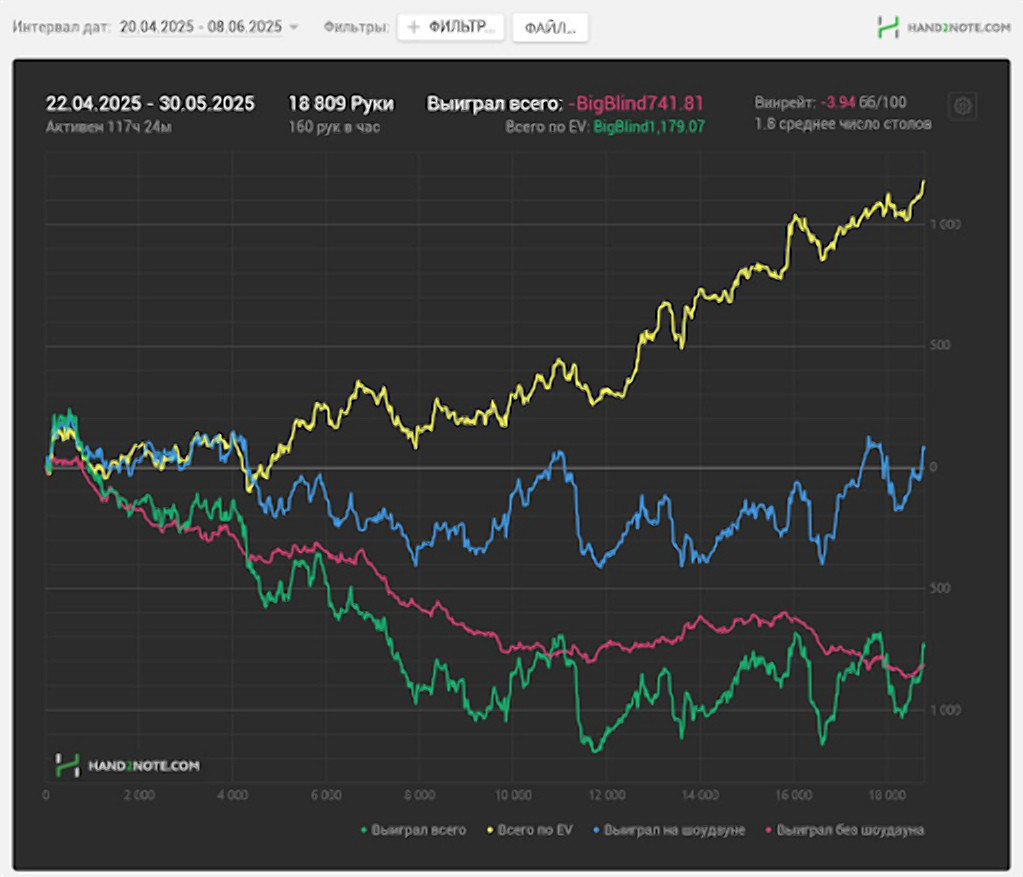Image resolution: width=1023 pixels, height=877 pixels.
Task: Click the 'BigBlind1,179.07' EV value
Action: coord(649,127)
